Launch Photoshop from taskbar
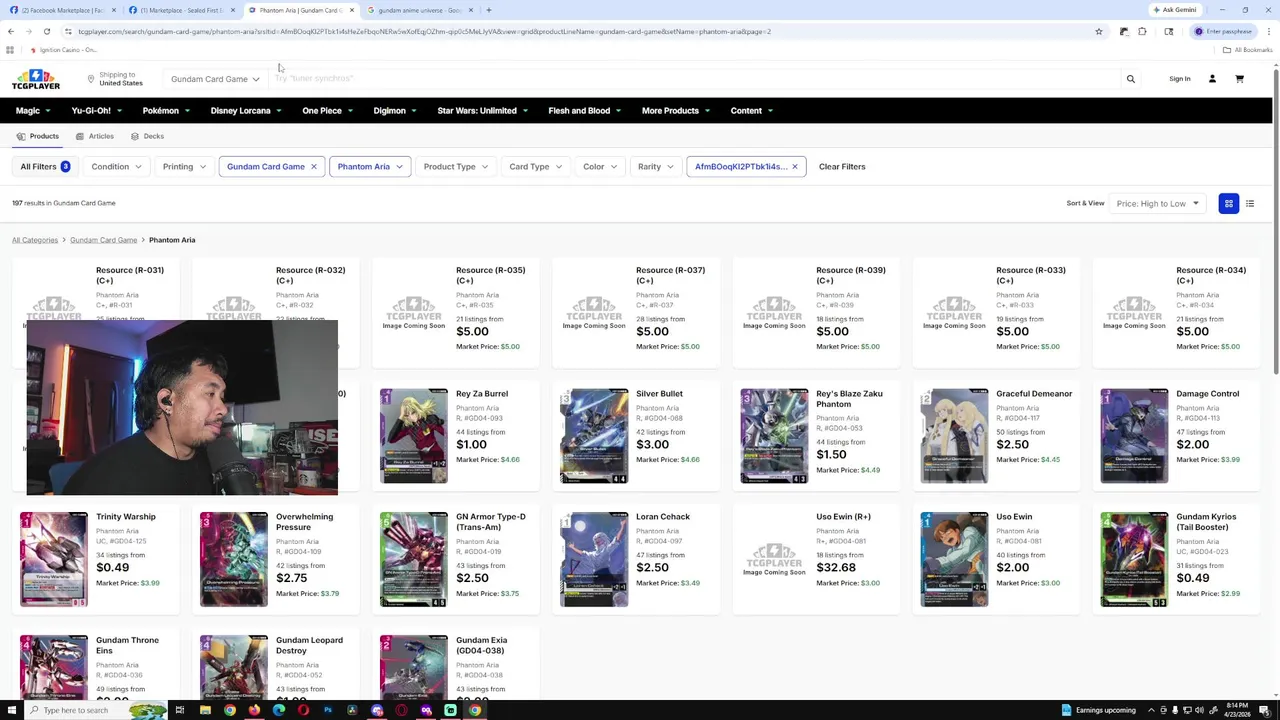The height and width of the screenshot is (720, 1280). [x=328, y=710]
